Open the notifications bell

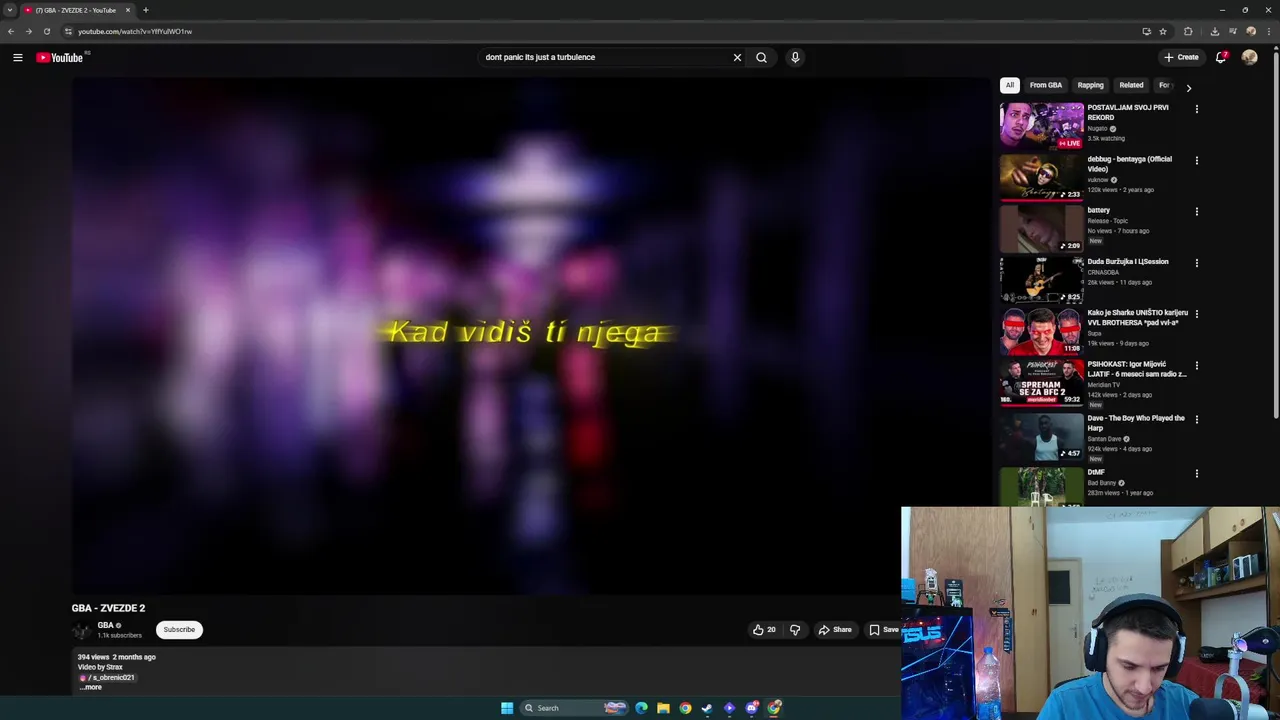(1221, 57)
